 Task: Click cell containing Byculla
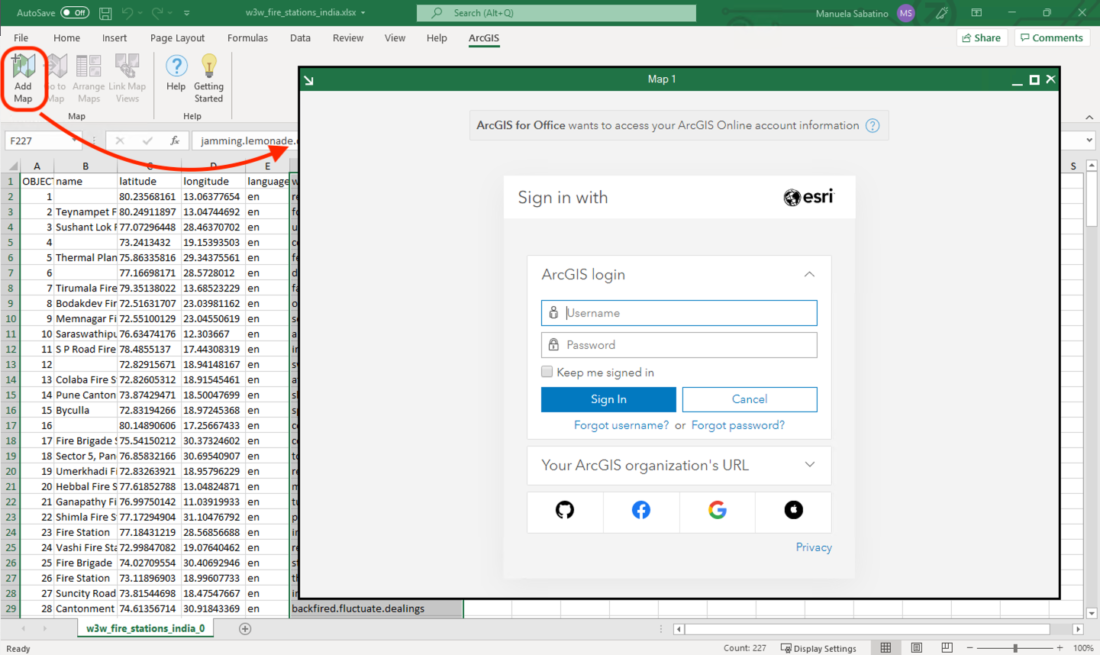[x=86, y=410]
